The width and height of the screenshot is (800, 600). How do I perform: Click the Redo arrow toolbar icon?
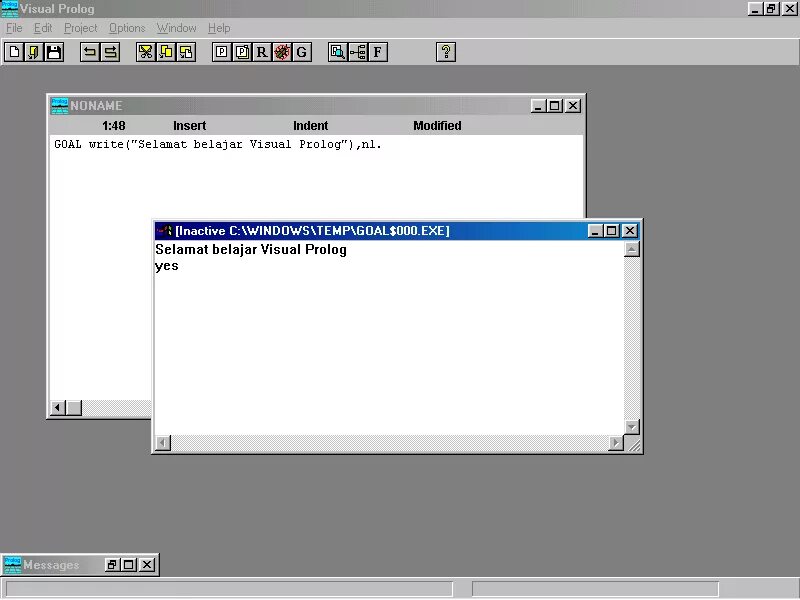coord(110,52)
